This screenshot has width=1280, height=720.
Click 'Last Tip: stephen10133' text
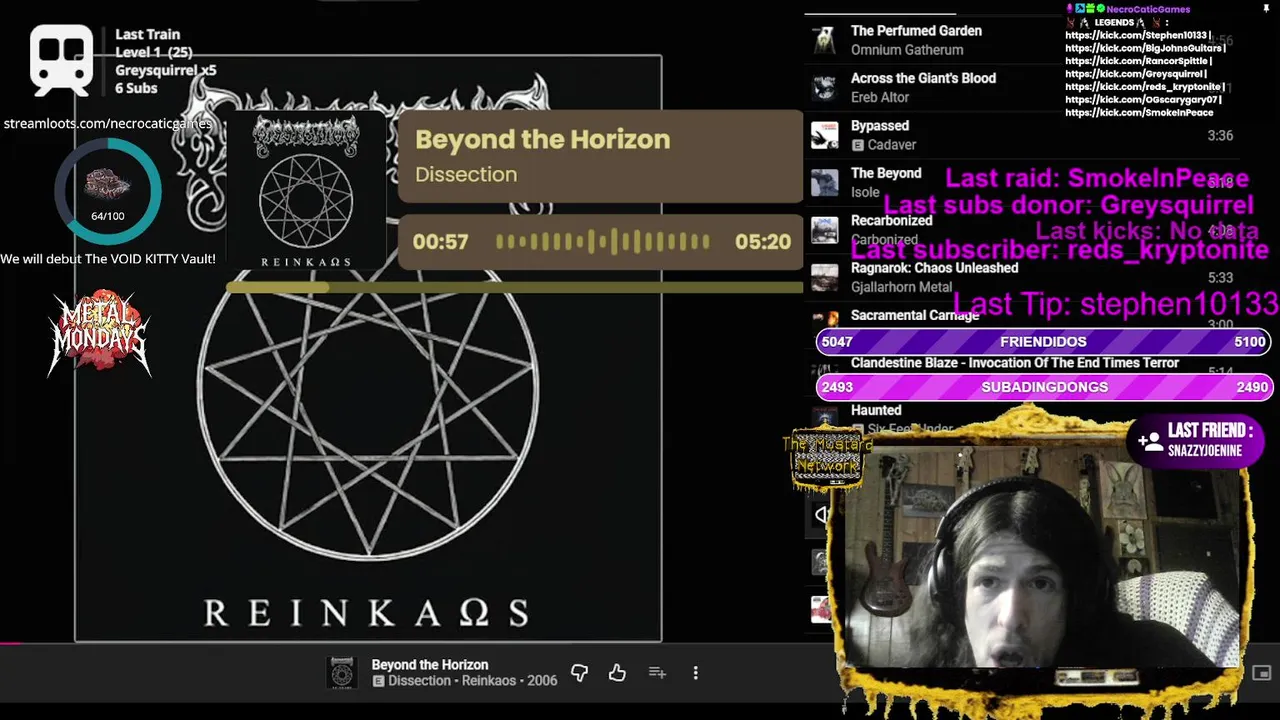pos(1116,303)
